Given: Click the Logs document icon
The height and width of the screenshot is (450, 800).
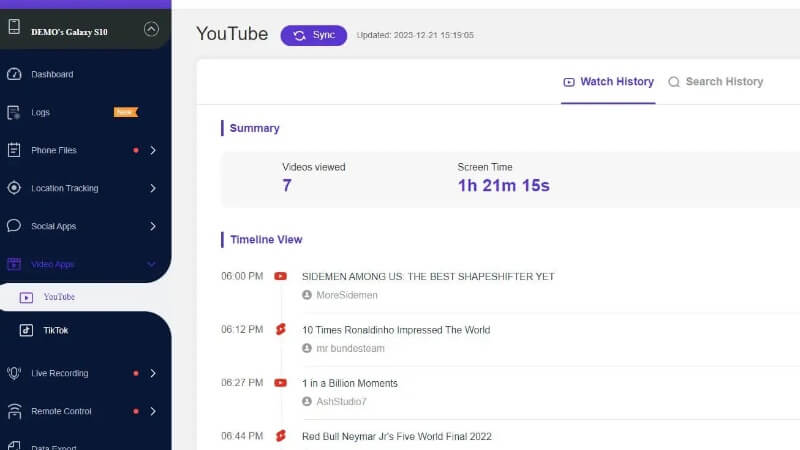Looking at the screenshot, I should pyautogui.click(x=14, y=112).
